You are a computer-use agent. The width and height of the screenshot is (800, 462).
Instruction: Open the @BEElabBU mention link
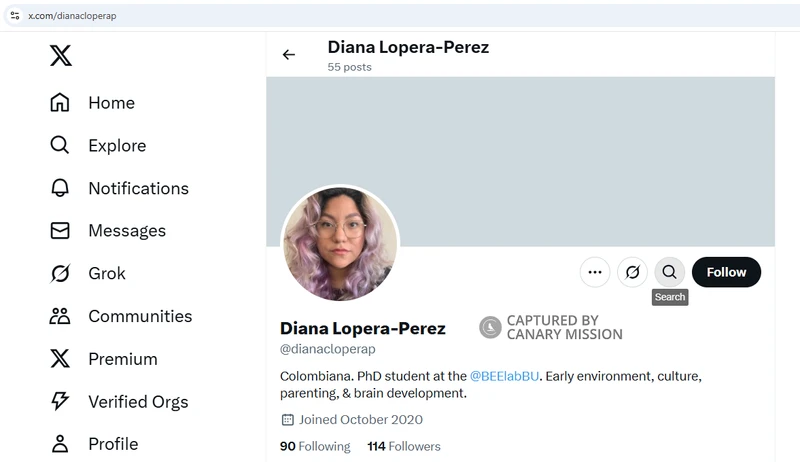(x=504, y=376)
